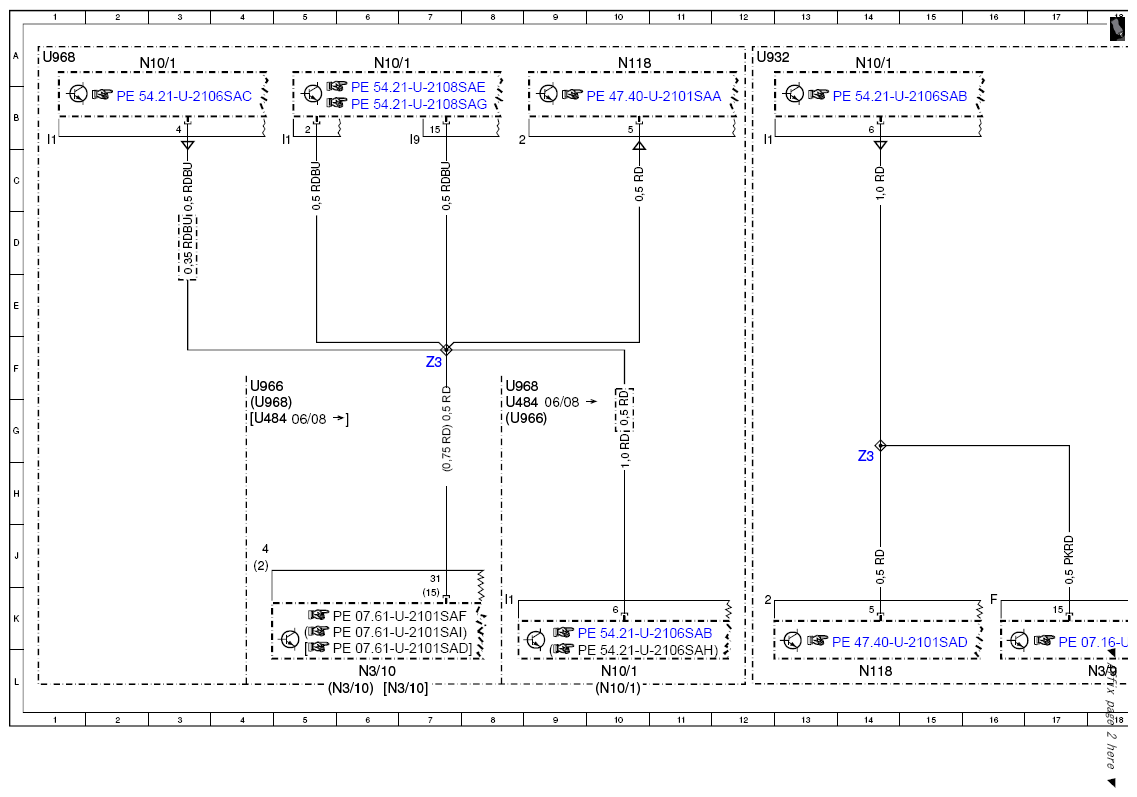Click the PE 07.61-U-2101SAF reference text
This screenshot has width=1137, height=797.
(x=400, y=616)
